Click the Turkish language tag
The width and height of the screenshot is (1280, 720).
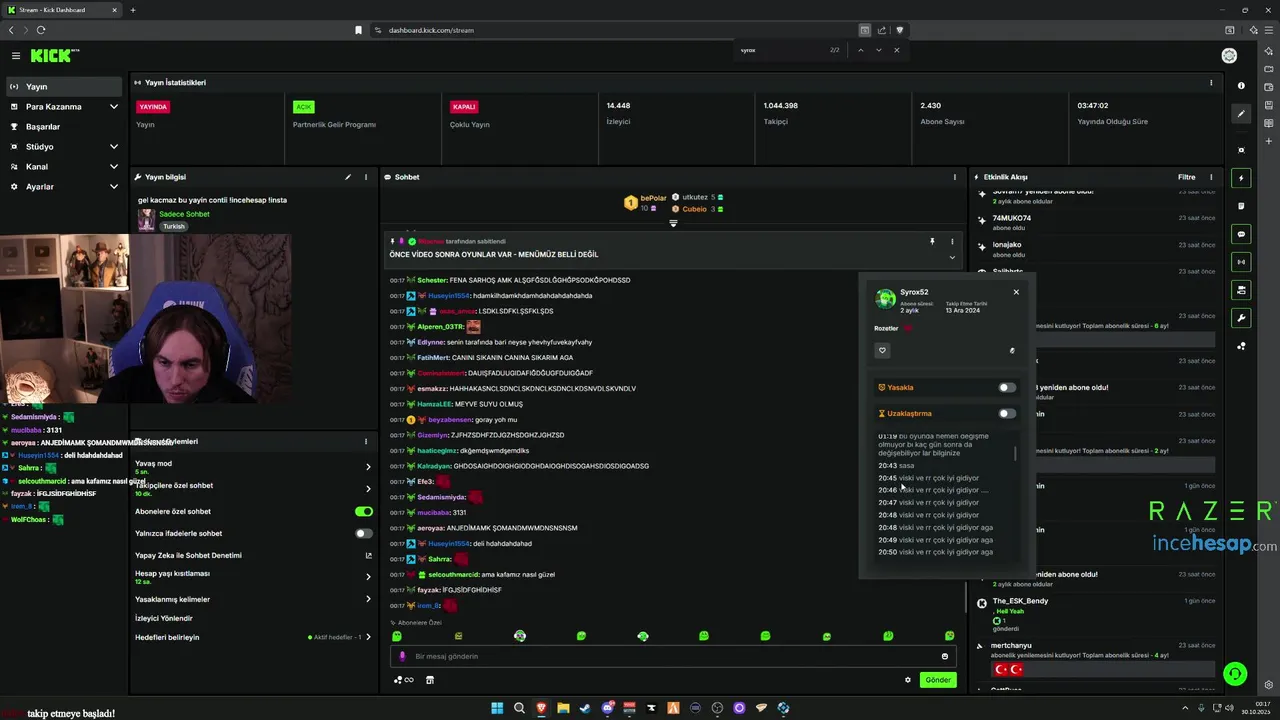tap(174, 226)
